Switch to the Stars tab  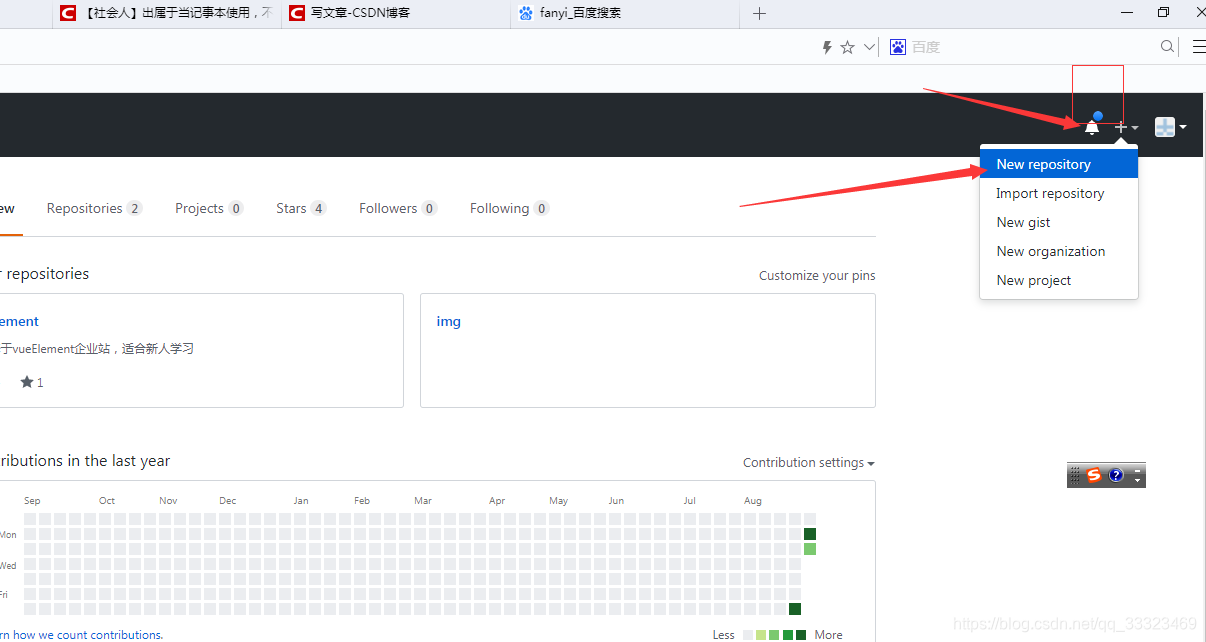pos(301,208)
